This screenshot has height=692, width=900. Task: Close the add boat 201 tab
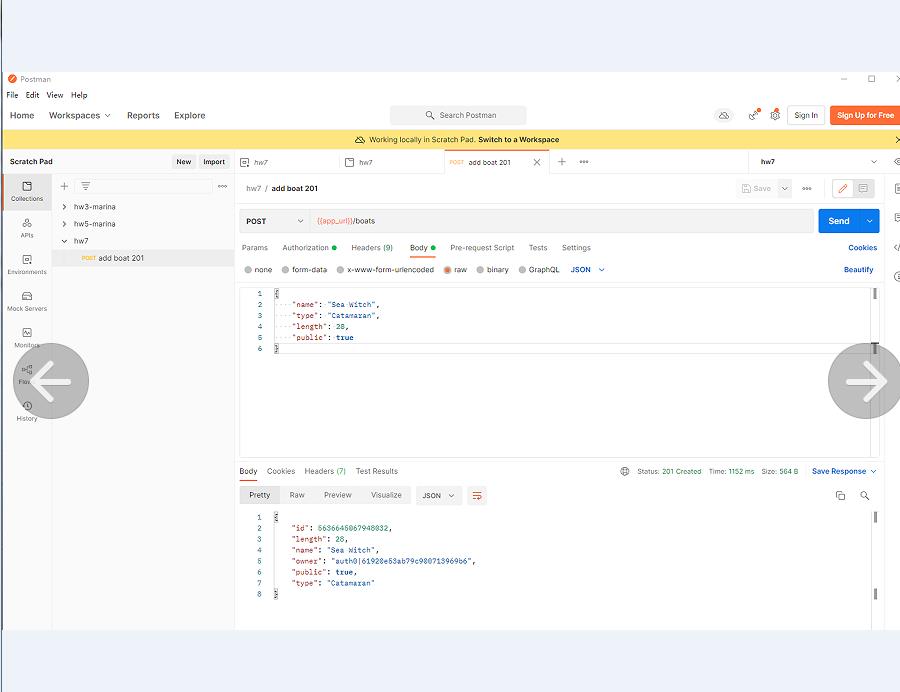pyautogui.click(x=537, y=162)
